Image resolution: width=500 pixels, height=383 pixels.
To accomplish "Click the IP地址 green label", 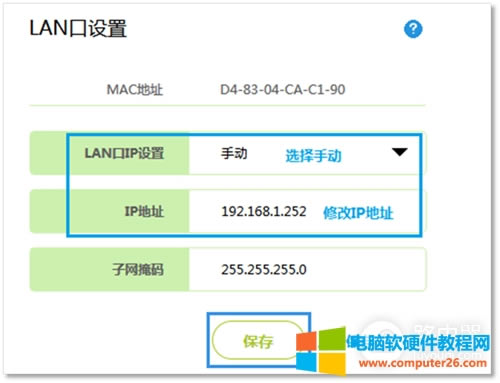I will pos(144,211).
